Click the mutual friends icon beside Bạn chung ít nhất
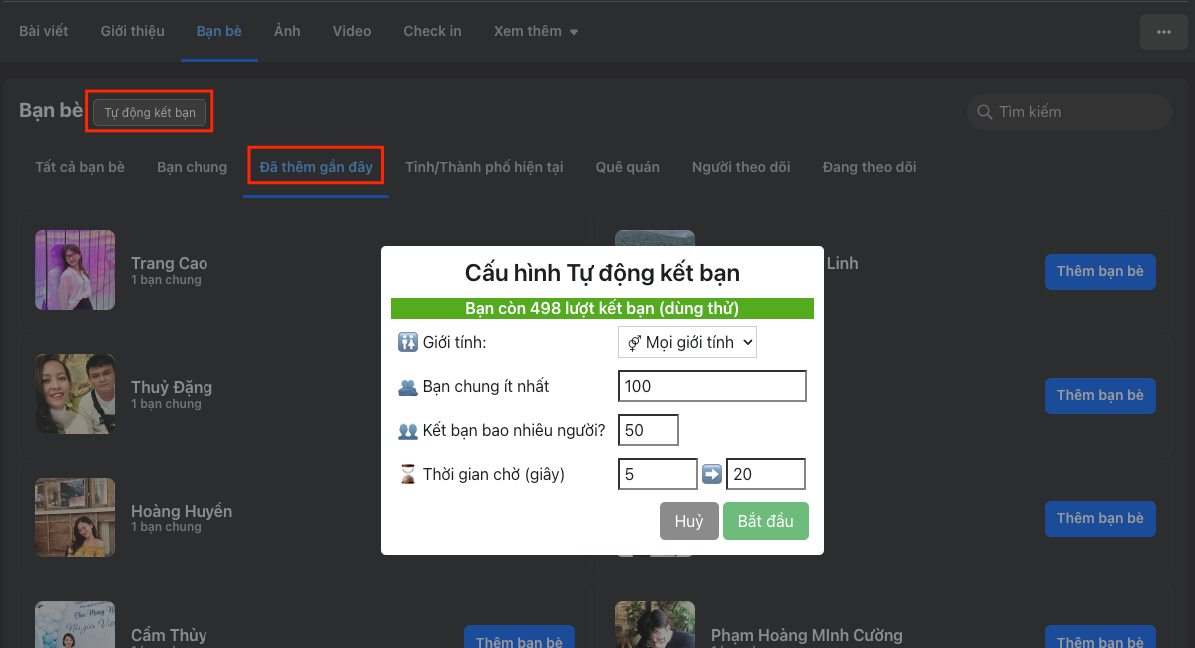Viewport: 1195px width, 648px height. [x=408, y=387]
